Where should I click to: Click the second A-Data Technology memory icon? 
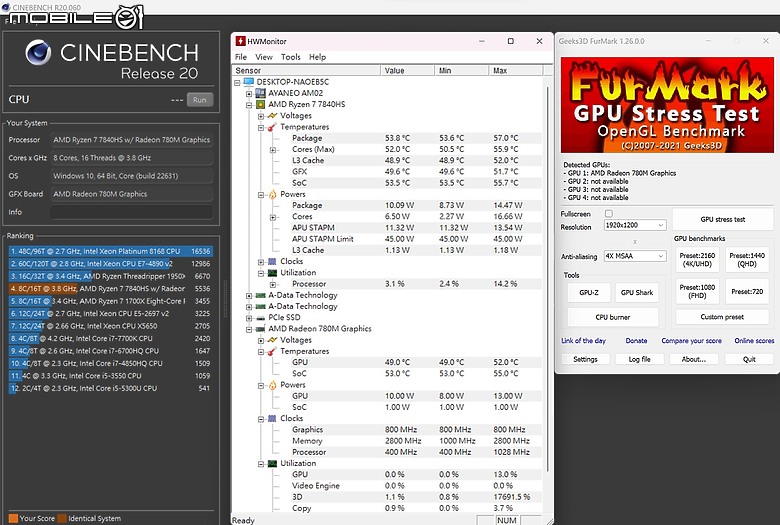260,307
